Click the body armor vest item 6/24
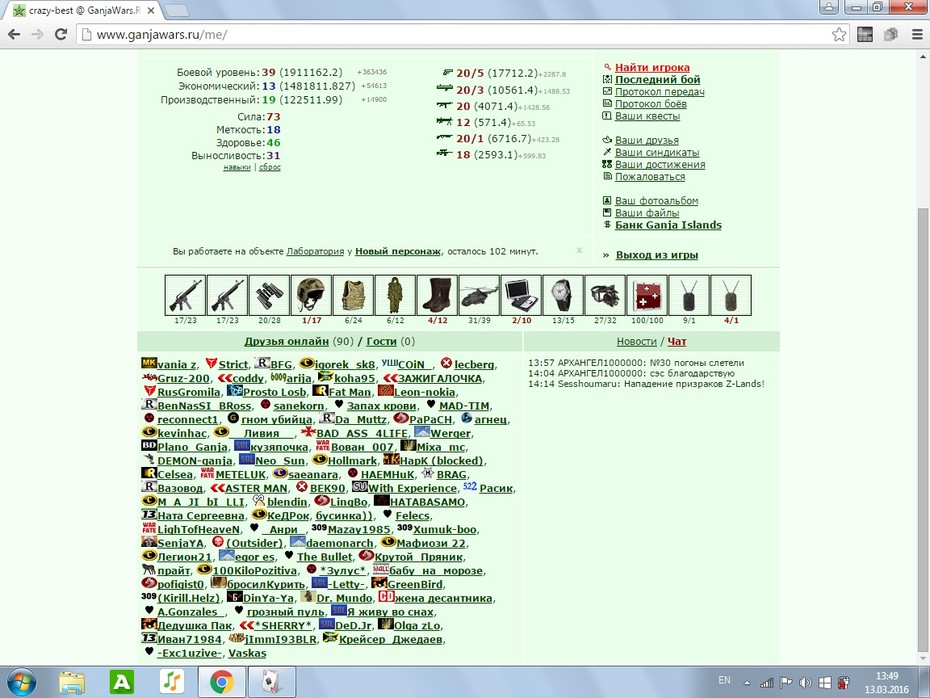The width and height of the screenshot is (930, 698). pos(353,295)
